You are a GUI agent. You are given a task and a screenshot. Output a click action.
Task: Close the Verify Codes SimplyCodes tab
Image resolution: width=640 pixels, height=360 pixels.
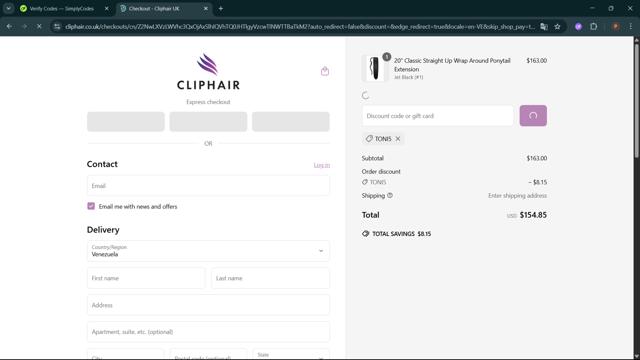107,9
